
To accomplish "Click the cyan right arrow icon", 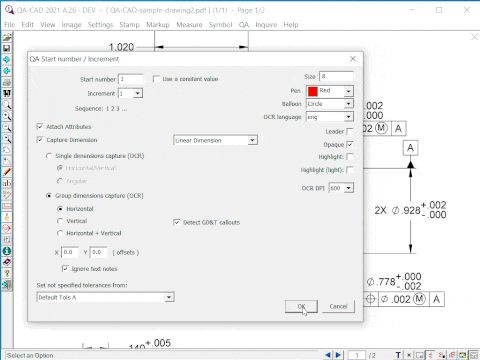I will (7, 60).
